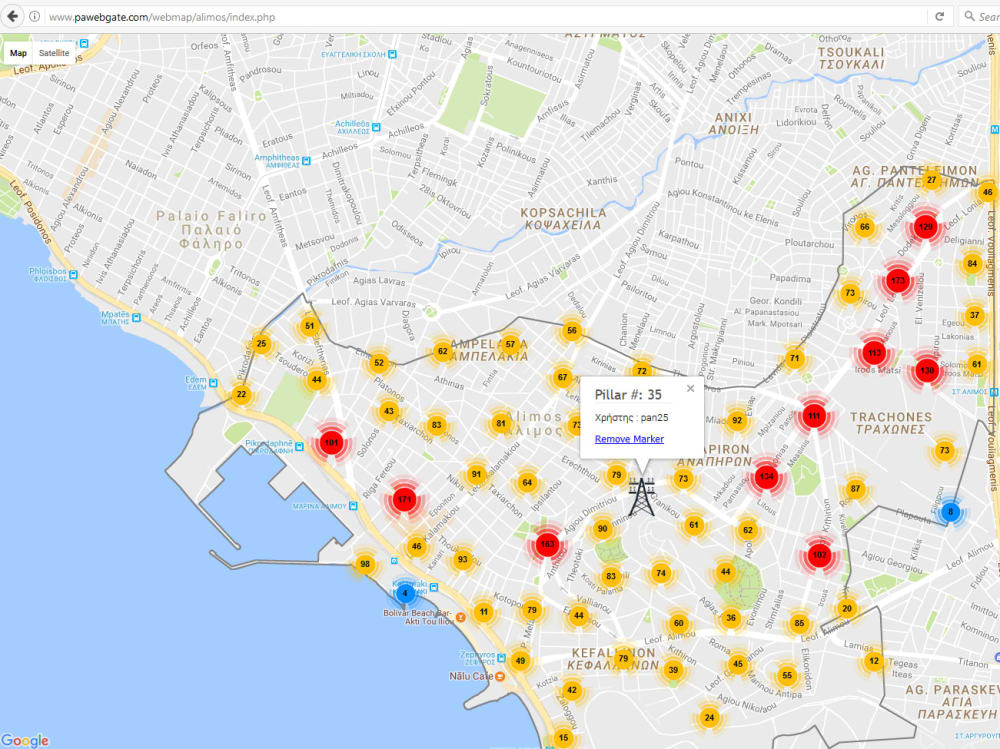Select red marker 163
The image size is (1000, 749).
coord(547,544)
